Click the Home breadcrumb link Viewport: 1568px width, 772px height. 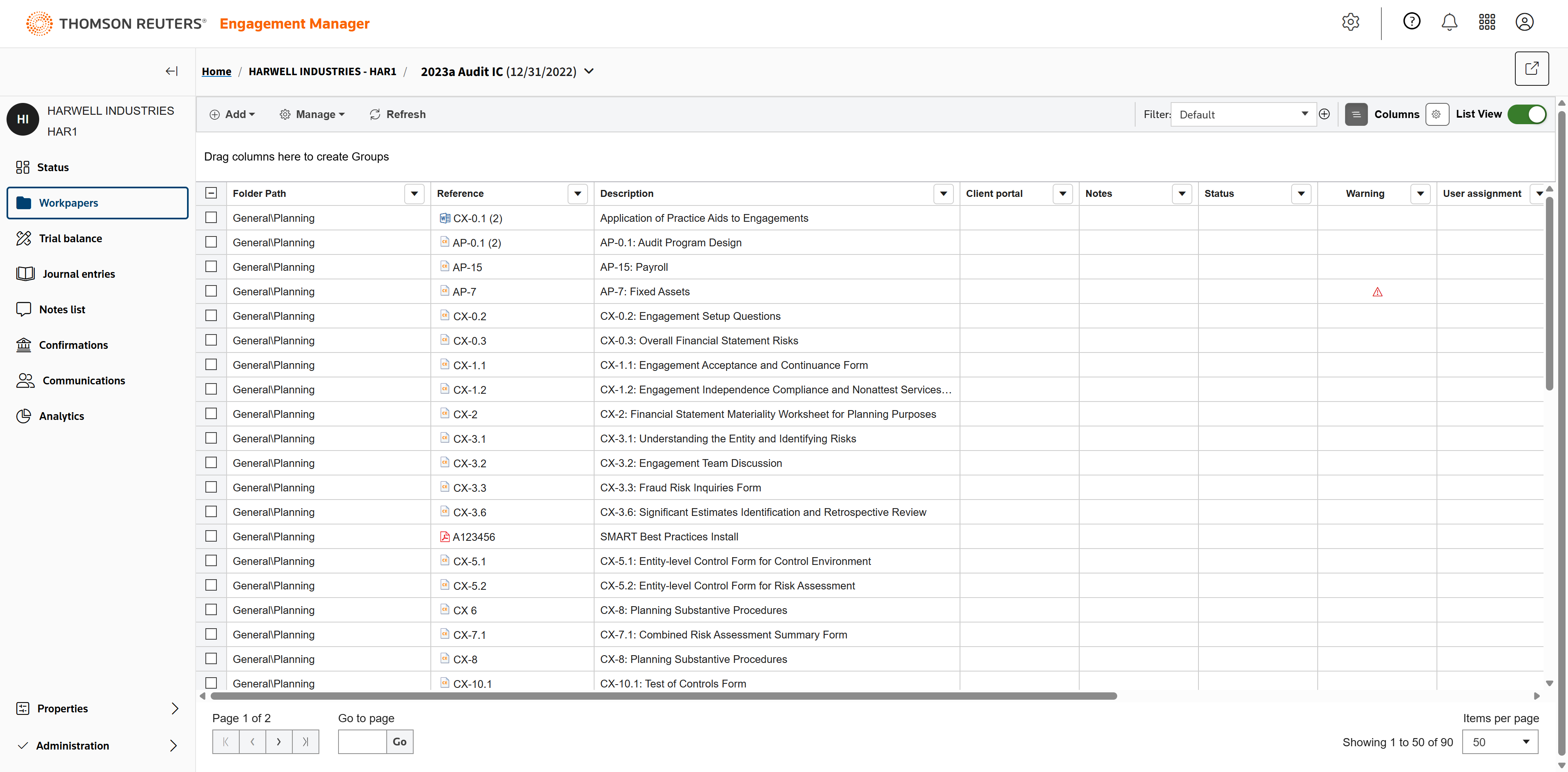pos(216,71)
